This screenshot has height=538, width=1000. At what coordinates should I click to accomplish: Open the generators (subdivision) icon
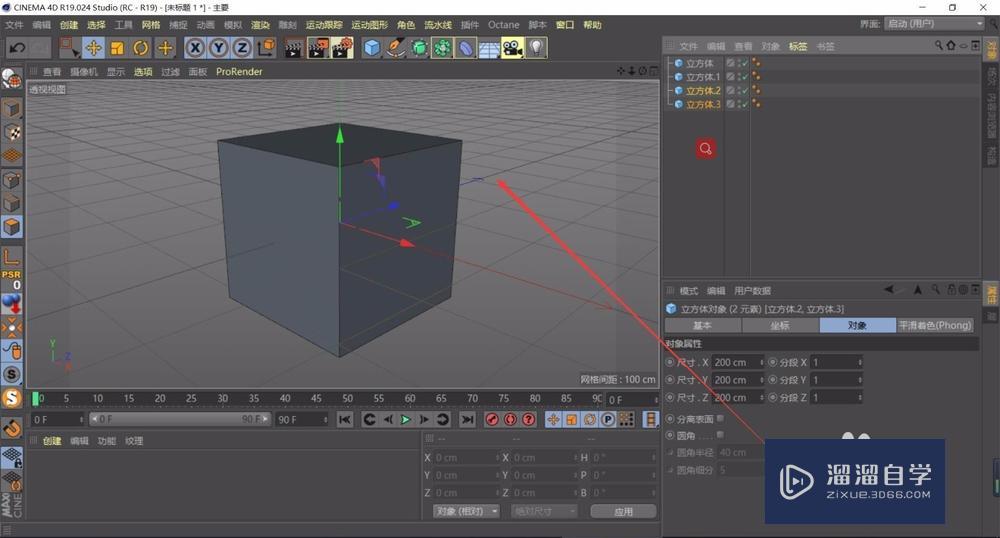419,48
